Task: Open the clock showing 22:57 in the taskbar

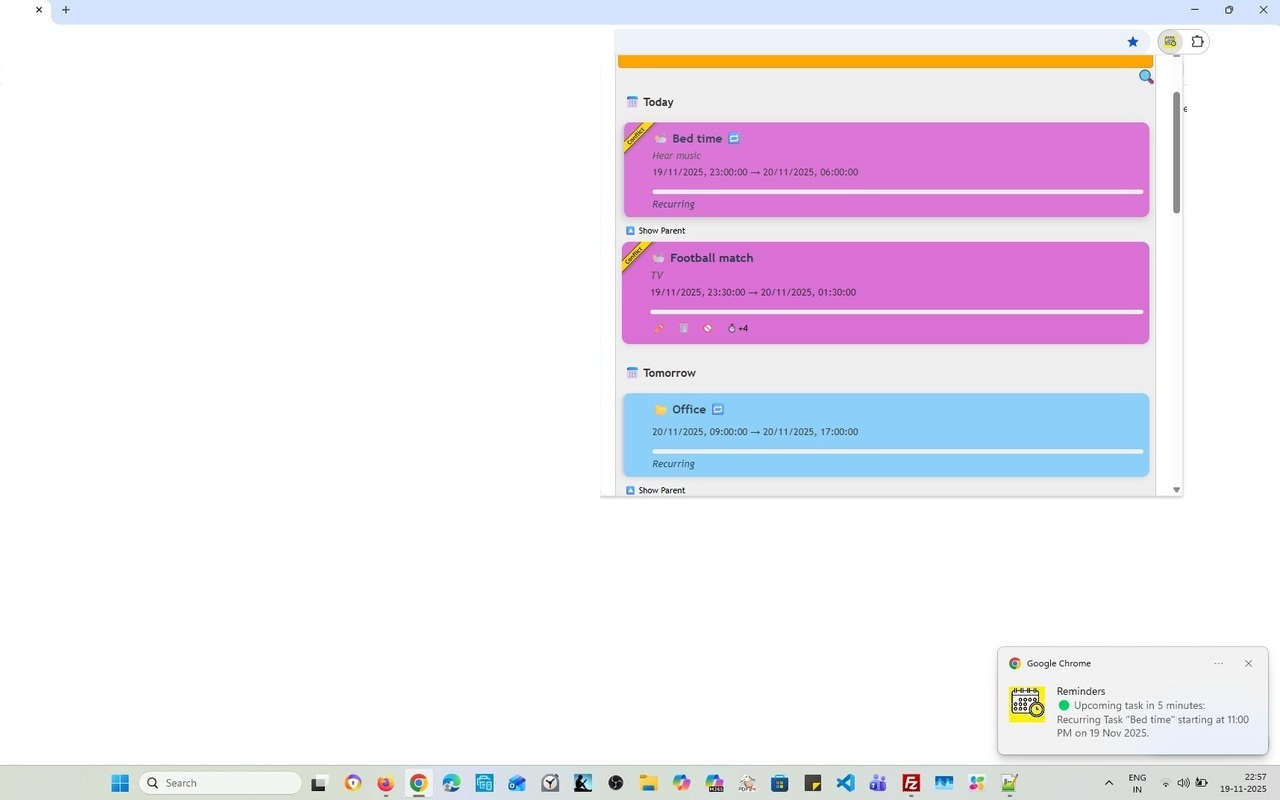Action: pos(1243,783)
